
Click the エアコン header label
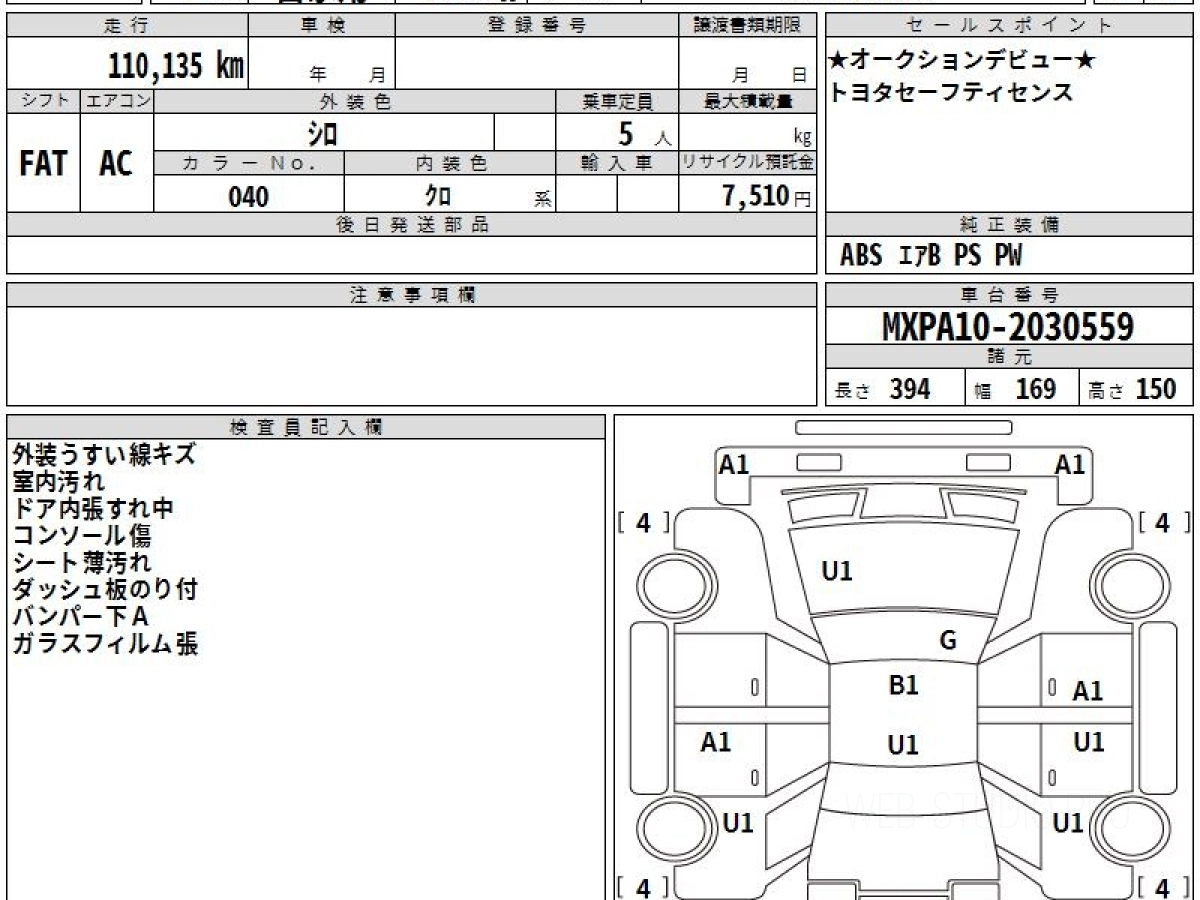pyautogui.click(x=117, y=101)
